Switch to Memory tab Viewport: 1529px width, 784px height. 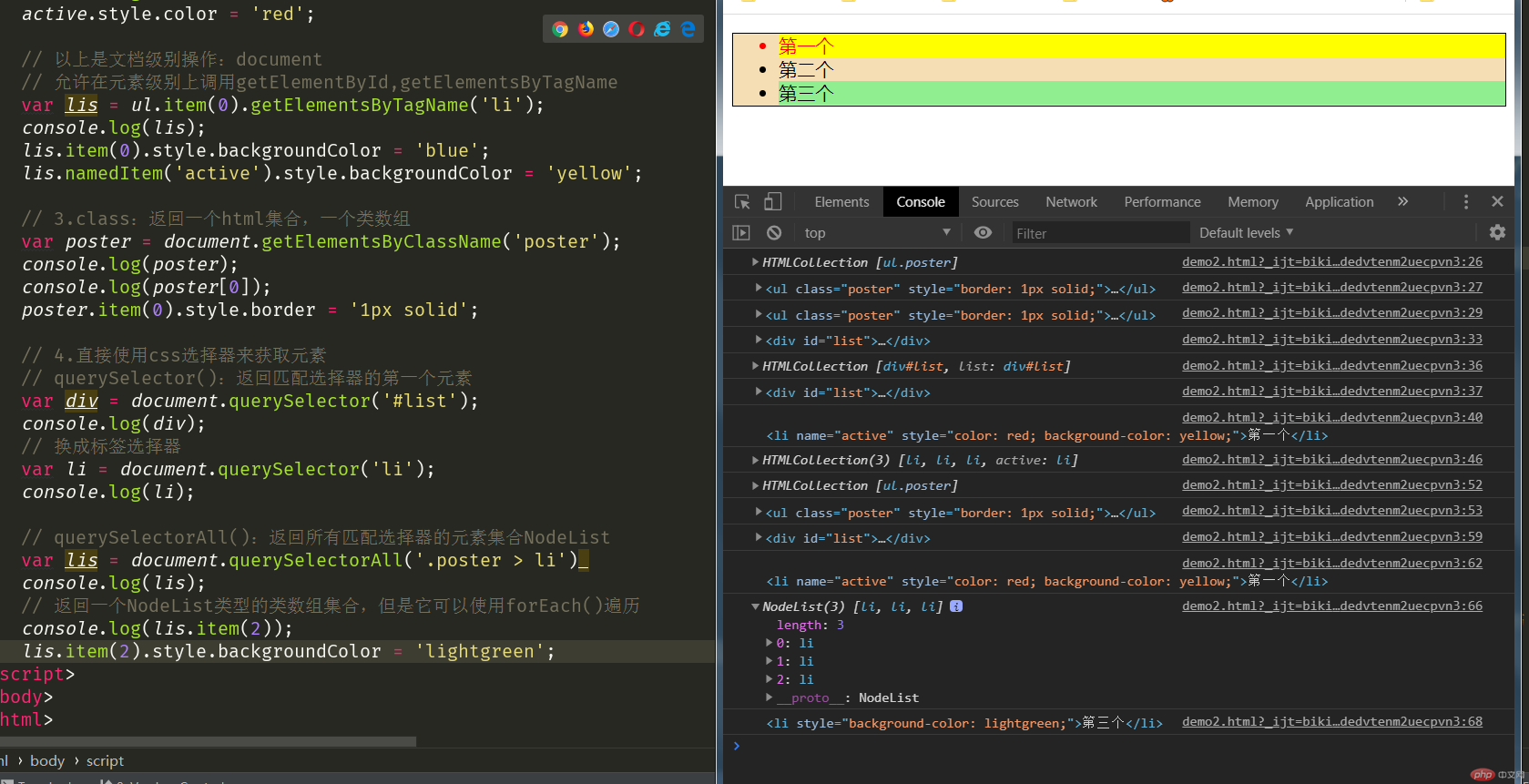point(1252,202)
